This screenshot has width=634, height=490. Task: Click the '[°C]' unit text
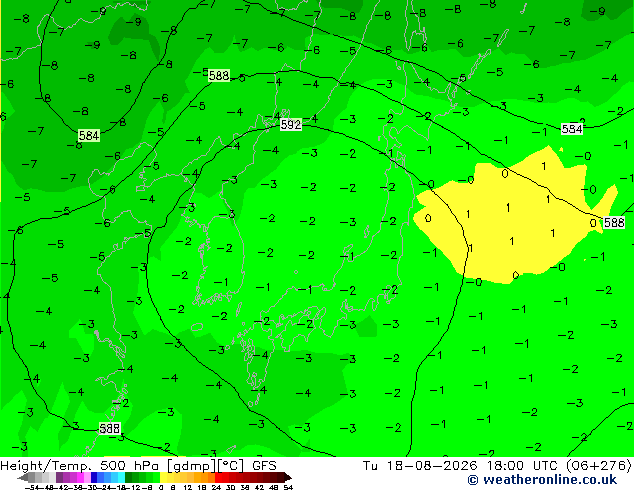(231, 466)
